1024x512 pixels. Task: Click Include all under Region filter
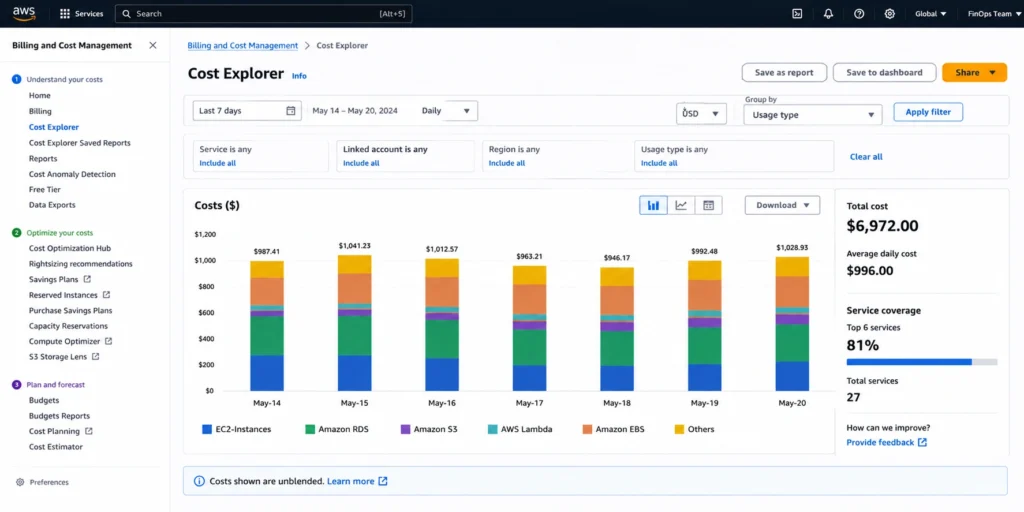(x=507, y=163)
